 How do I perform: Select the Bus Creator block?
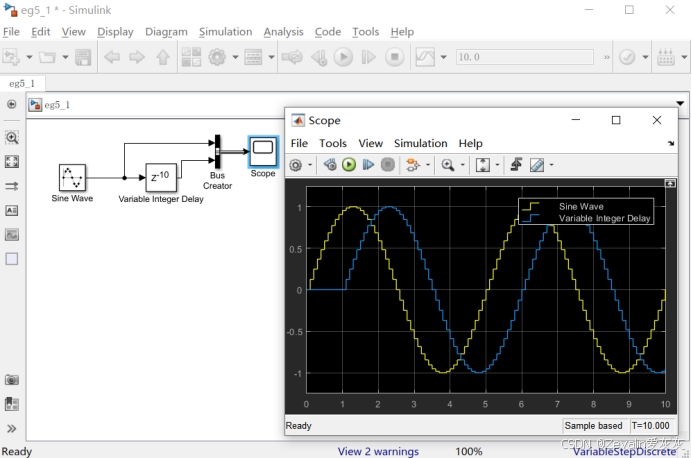click(218, 151)
